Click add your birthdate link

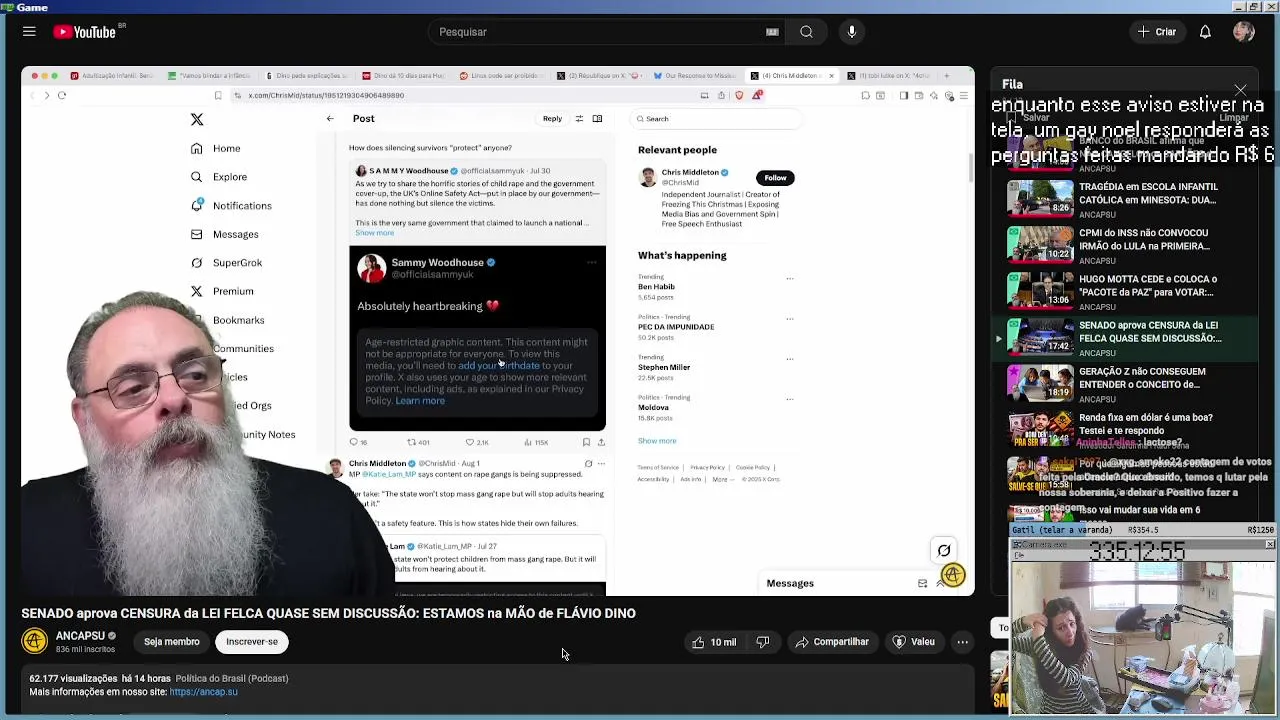point(498,366)
